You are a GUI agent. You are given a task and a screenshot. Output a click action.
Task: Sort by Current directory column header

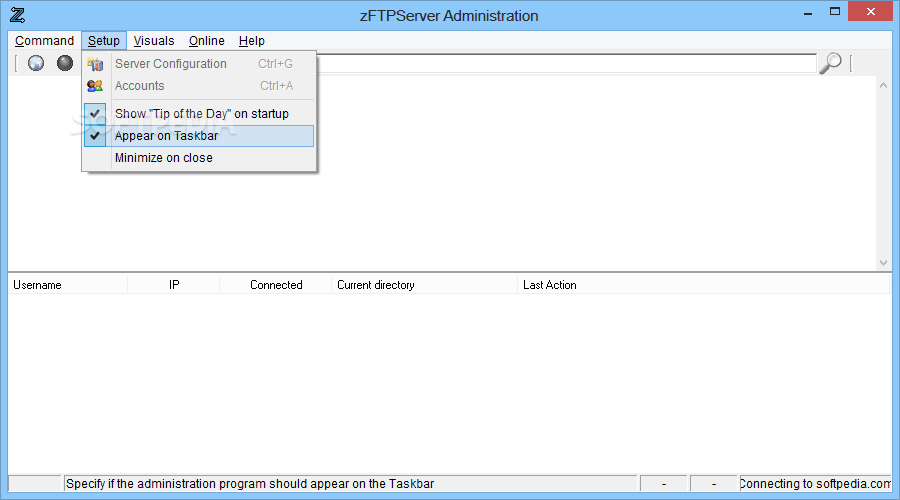[425, 285]
